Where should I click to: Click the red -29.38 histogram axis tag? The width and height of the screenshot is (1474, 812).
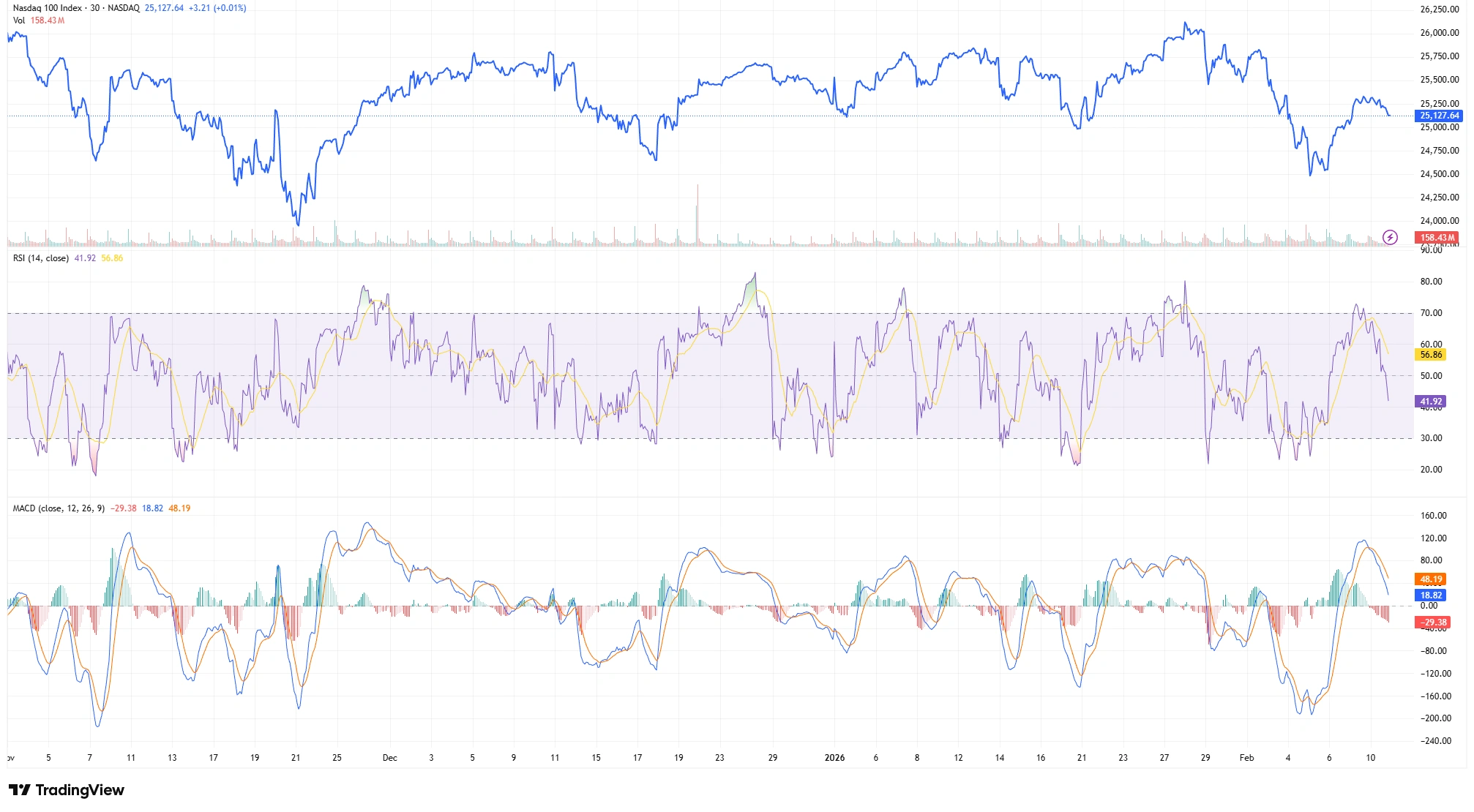1433,623
